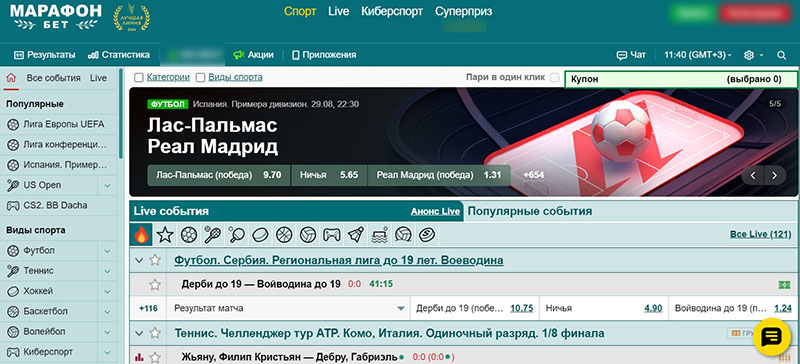Filter live events by badminton shuttlecock icon
800x364 pixels.
coord(355,235)
